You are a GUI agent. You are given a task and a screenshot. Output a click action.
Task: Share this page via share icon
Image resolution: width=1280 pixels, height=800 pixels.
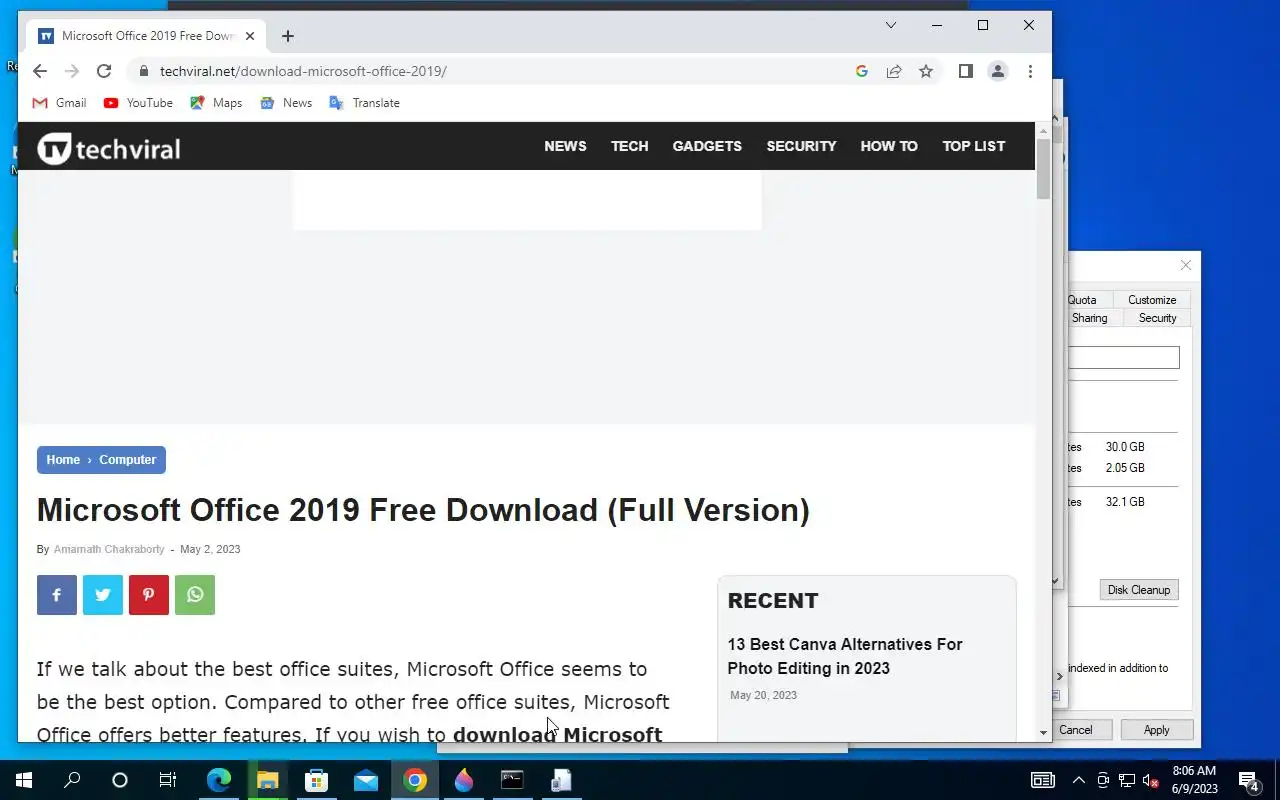coord(894,71)
